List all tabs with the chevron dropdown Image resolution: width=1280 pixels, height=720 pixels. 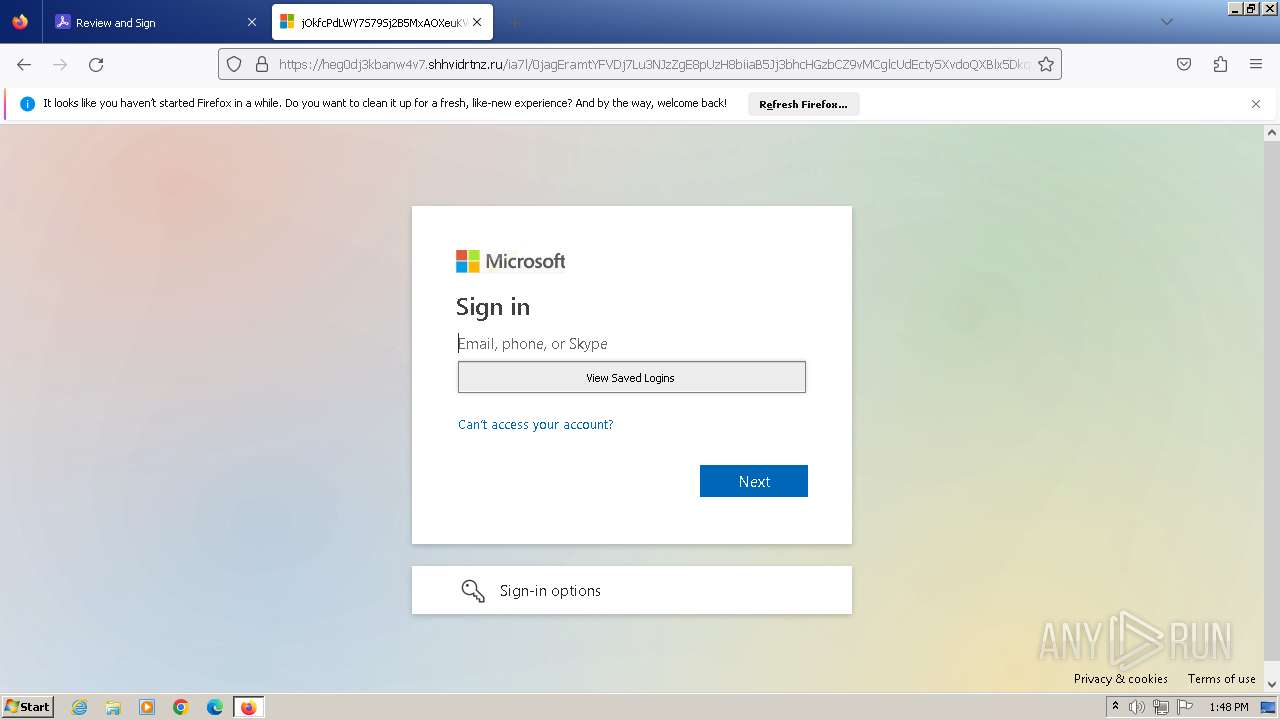1166,22
